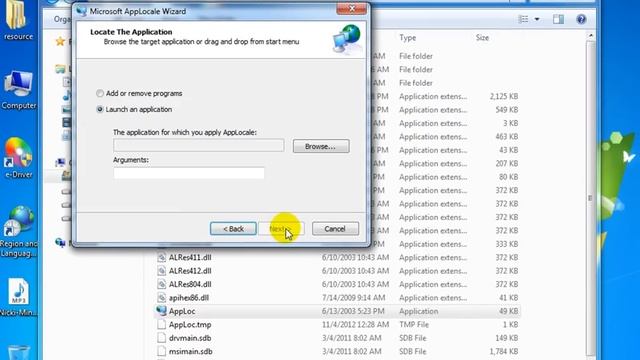This screenshot has width=640, height=360.
Task: Click drvmain.sdb file icon
Action: (x=162, y=338)
